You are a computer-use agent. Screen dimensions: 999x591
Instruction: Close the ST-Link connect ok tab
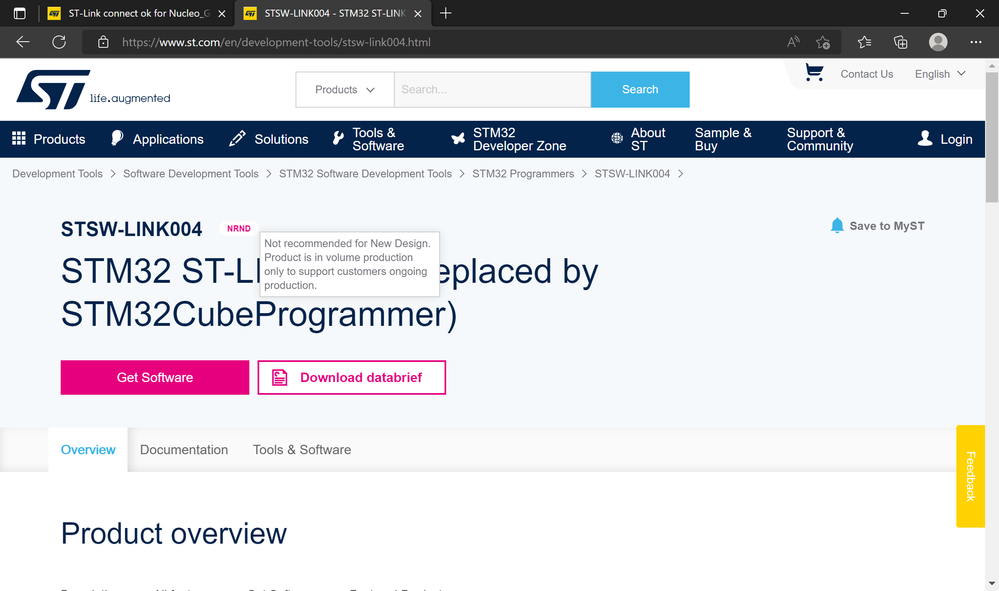point(222,13)
